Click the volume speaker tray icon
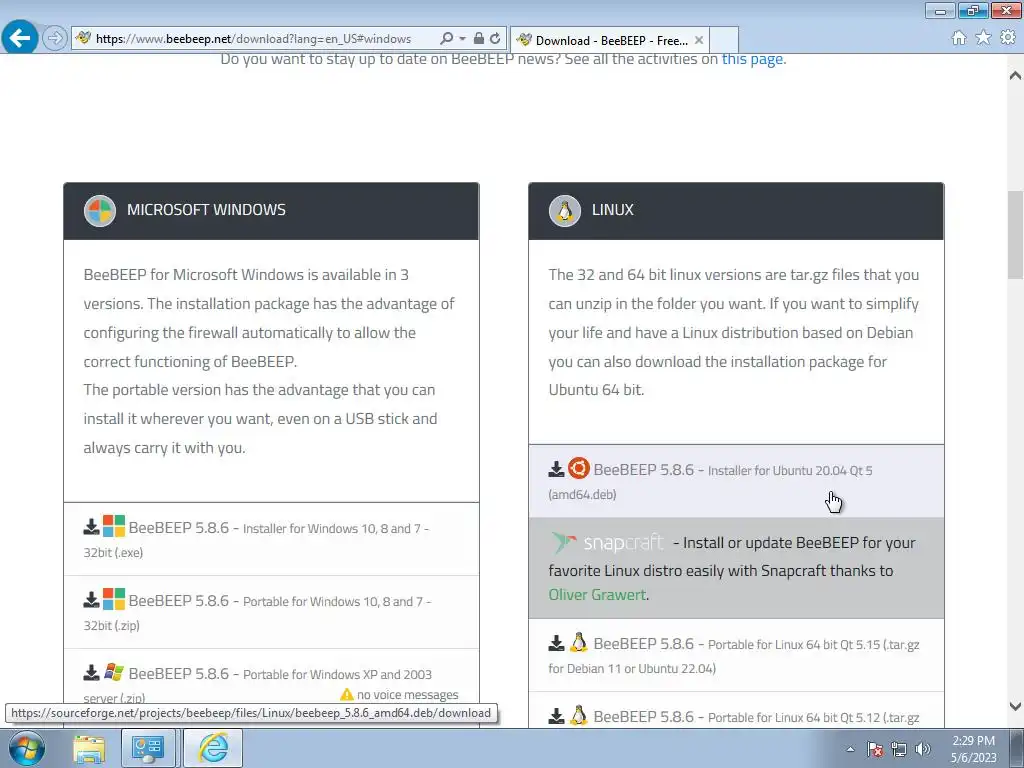 (x=923, y=749)
